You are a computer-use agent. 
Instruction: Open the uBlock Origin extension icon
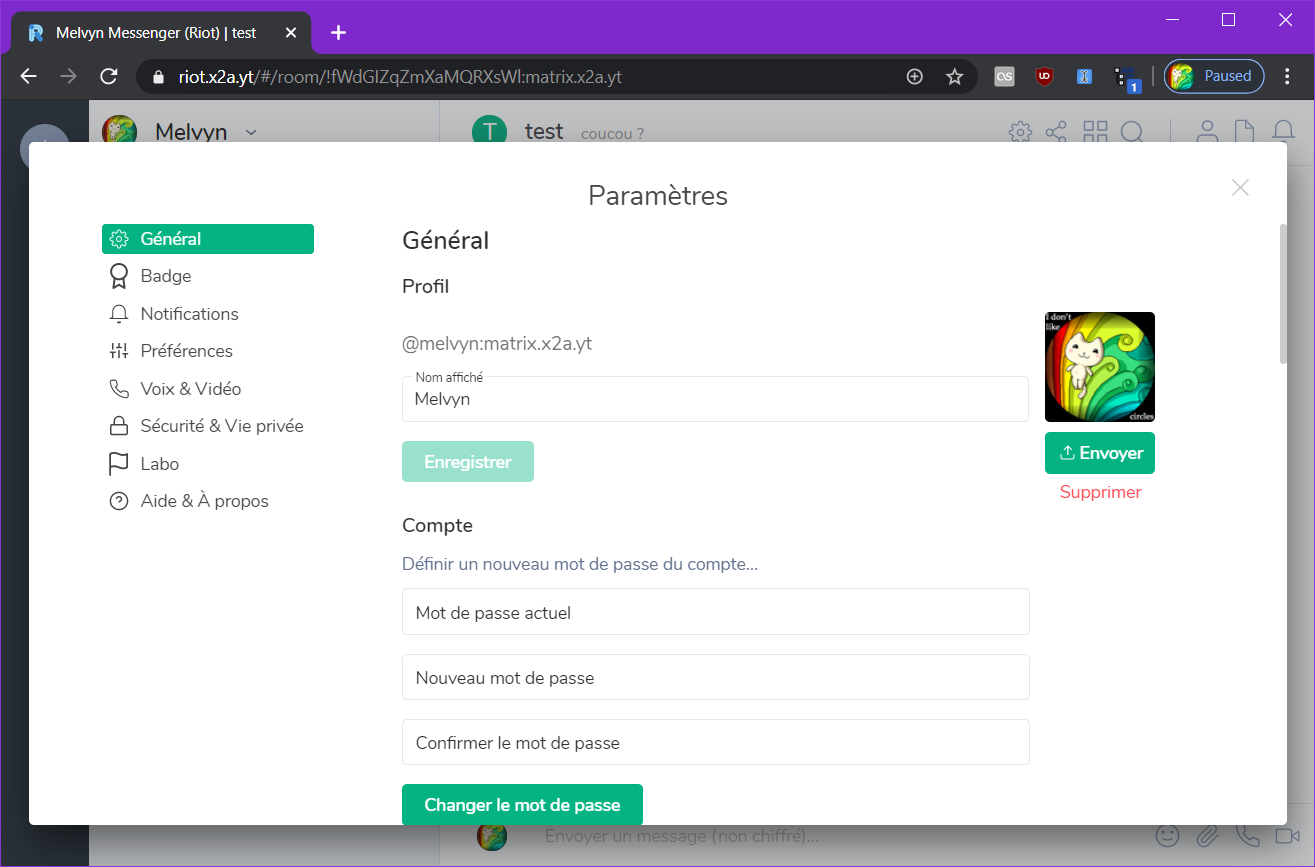(1044, 77)
